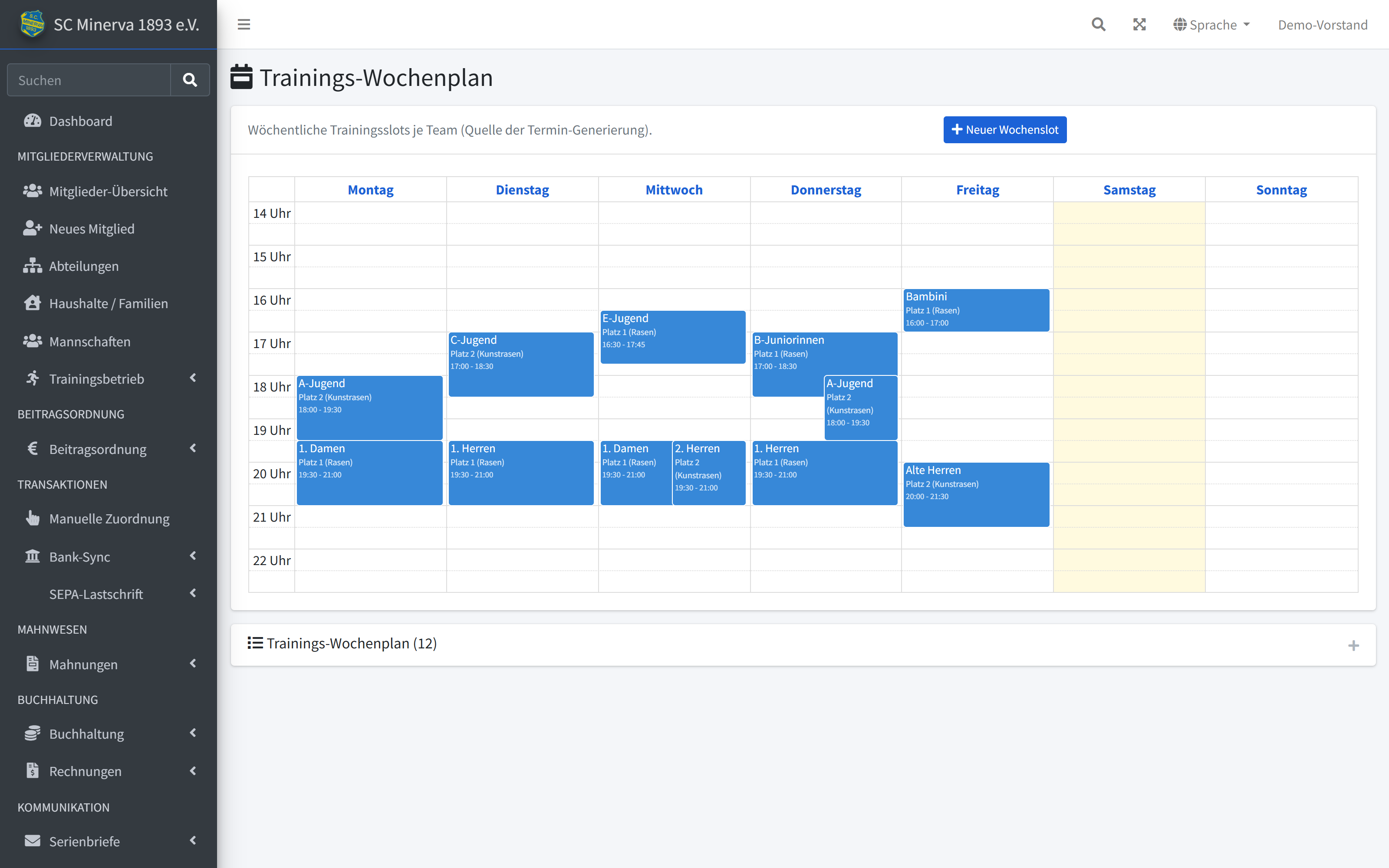This screenshot has width=1389, height=868.
Task: Open the Demo-Vorstand user menu
Action: 1323,25
